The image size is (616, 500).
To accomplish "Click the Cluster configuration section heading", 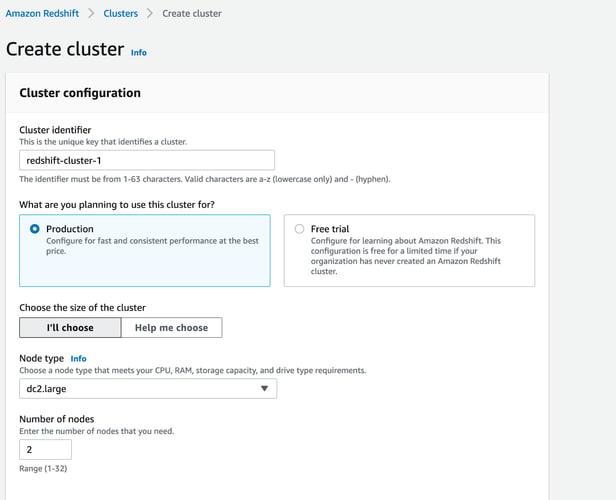I will click(80, 93).
